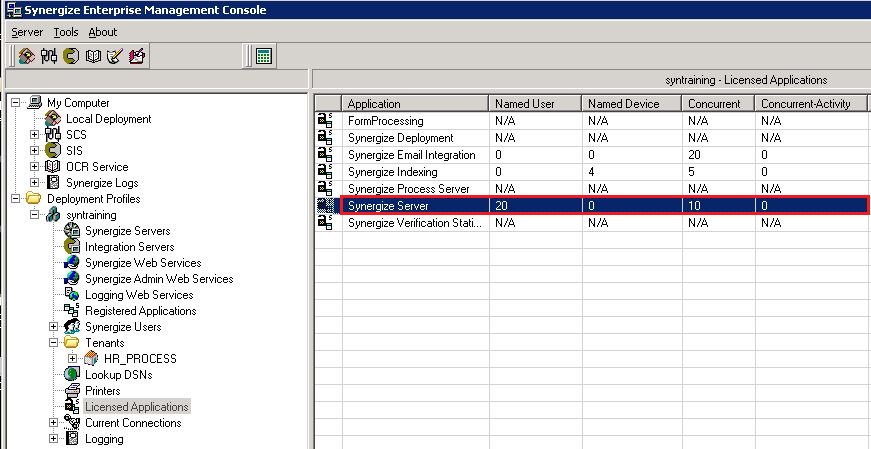This screenshot has width=871, height=449.
Task: Click the calculator grid toolbar icon
Action: pos(264,56)
